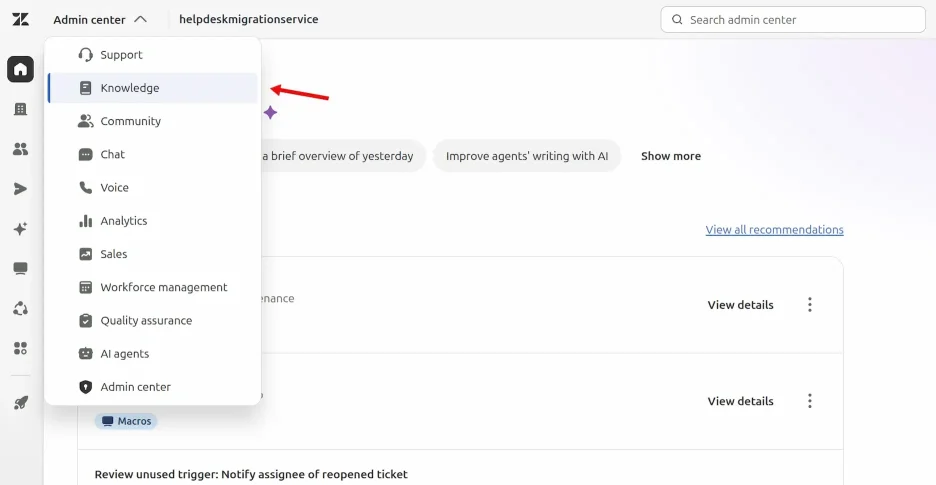The height and width of the screenshot is (485, 936).
Task: Click the Voice phone icon
Action: (x=85, y=188)
